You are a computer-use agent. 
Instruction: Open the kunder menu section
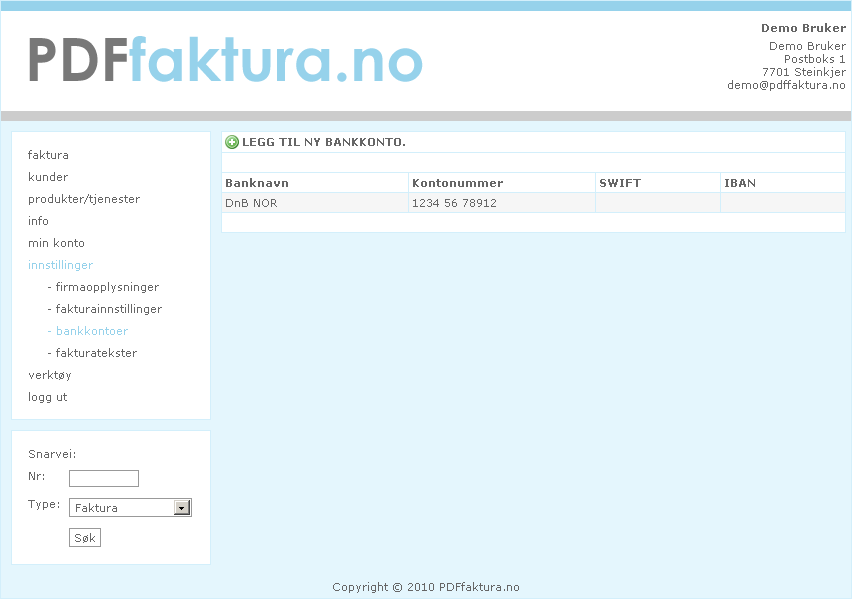point(48,177)
